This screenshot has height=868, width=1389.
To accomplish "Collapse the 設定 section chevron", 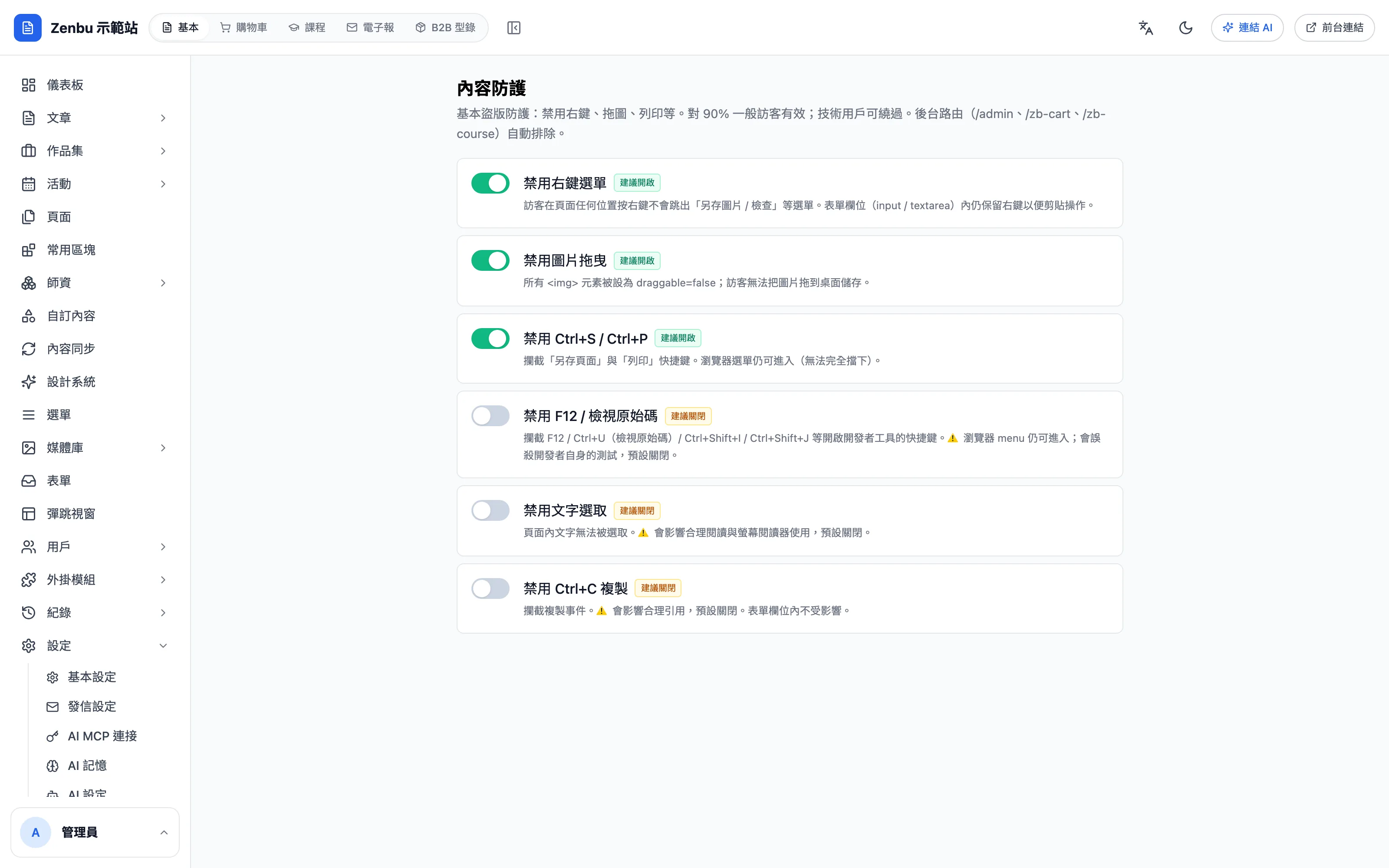I will [163, 646].
